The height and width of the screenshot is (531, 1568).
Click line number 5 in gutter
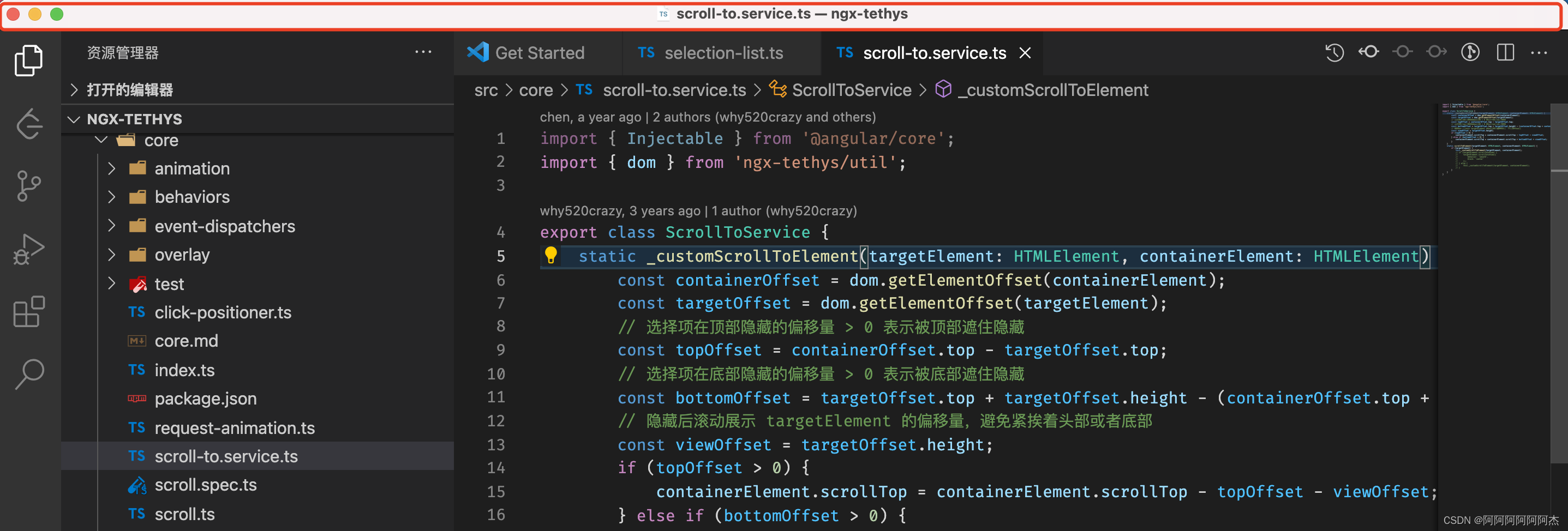(500, 257)
